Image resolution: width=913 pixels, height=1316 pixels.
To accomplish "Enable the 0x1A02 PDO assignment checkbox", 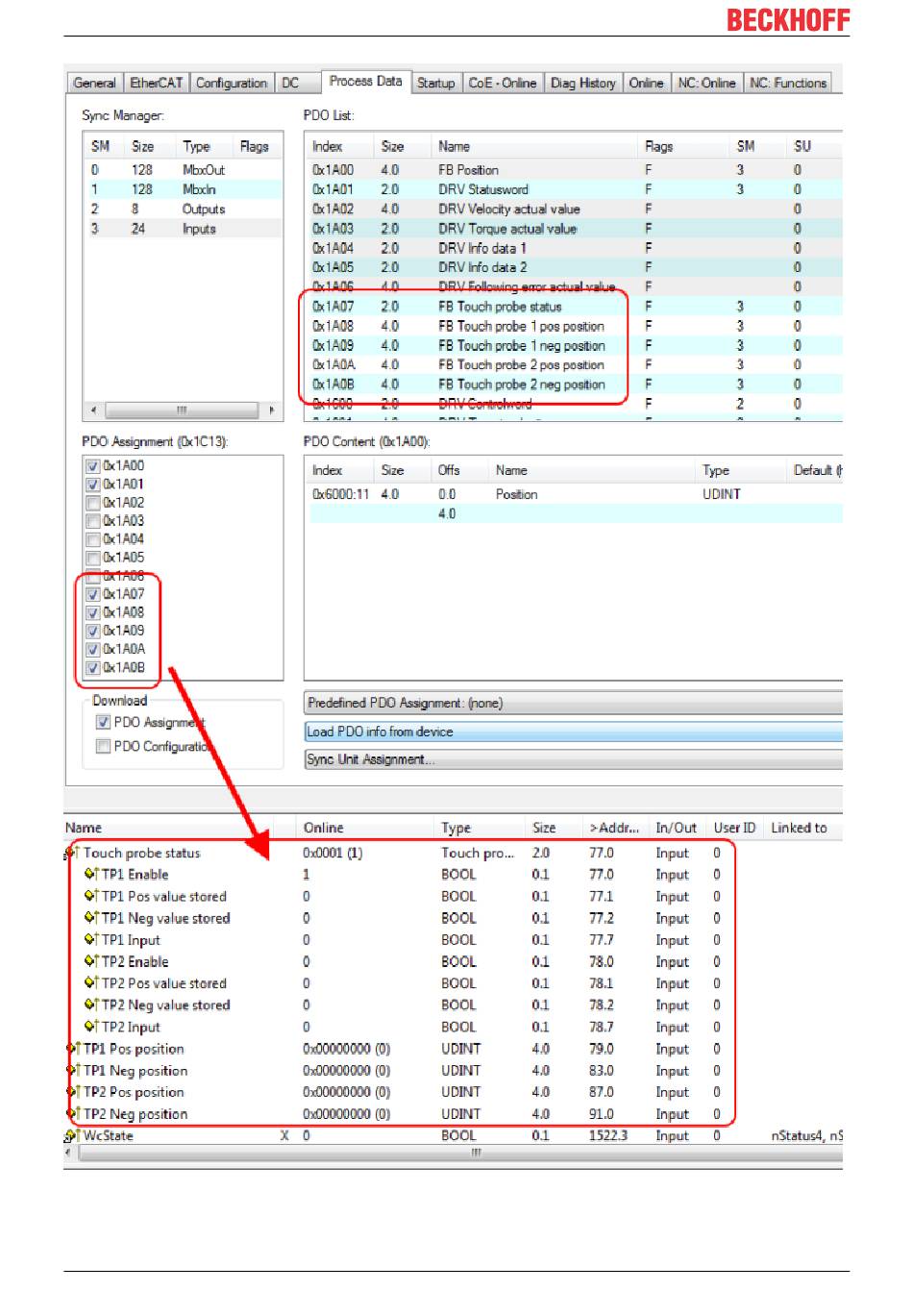I will (x=93, y=503).
